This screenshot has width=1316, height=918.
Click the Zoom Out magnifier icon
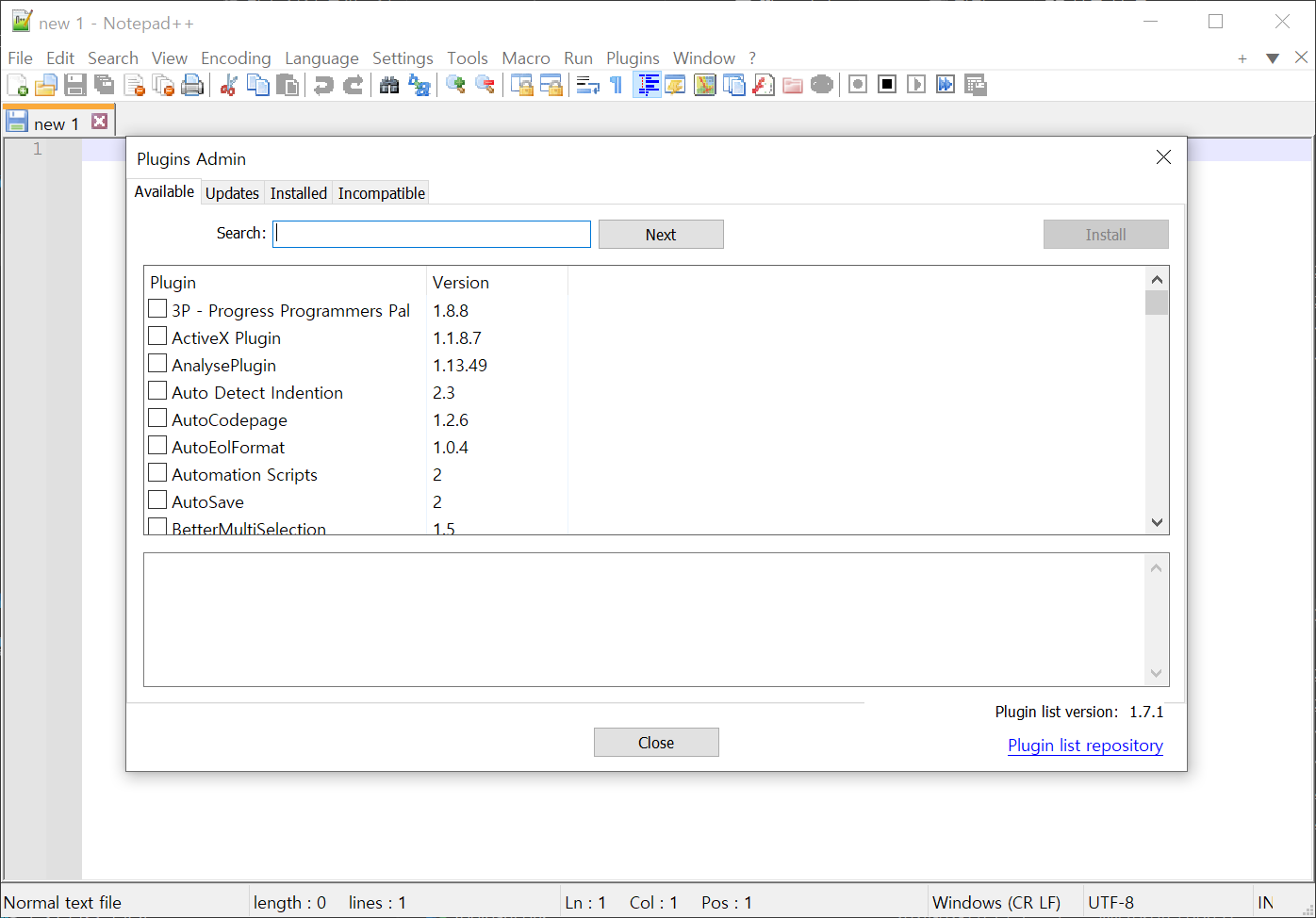(x=485, y=85)
